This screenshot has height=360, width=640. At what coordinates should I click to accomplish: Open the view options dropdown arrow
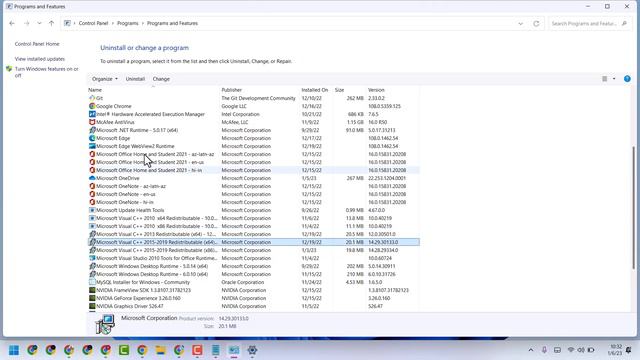pos(614,79)
